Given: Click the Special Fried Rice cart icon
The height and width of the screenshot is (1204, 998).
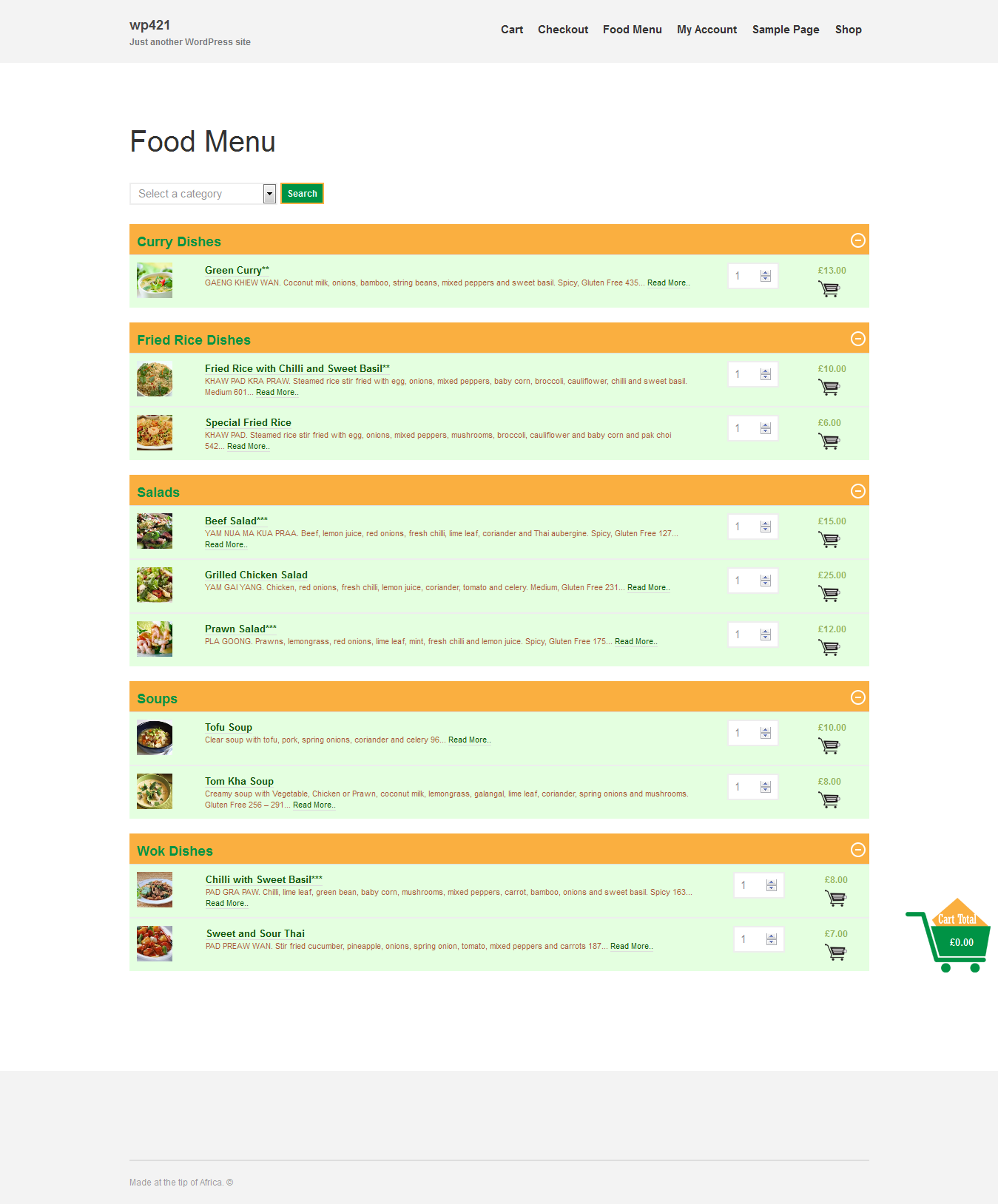Looking at the screenshot, I should pos(829,442).
